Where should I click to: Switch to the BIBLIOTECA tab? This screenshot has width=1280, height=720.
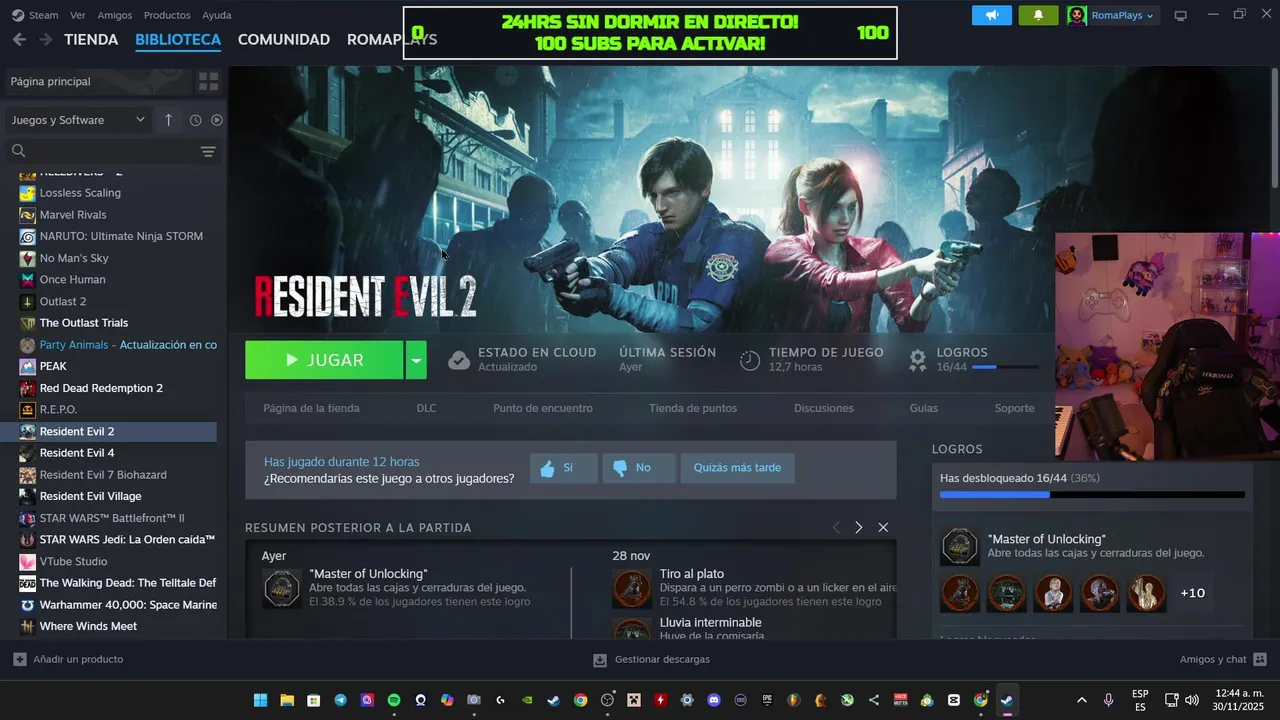click(178, 40)
